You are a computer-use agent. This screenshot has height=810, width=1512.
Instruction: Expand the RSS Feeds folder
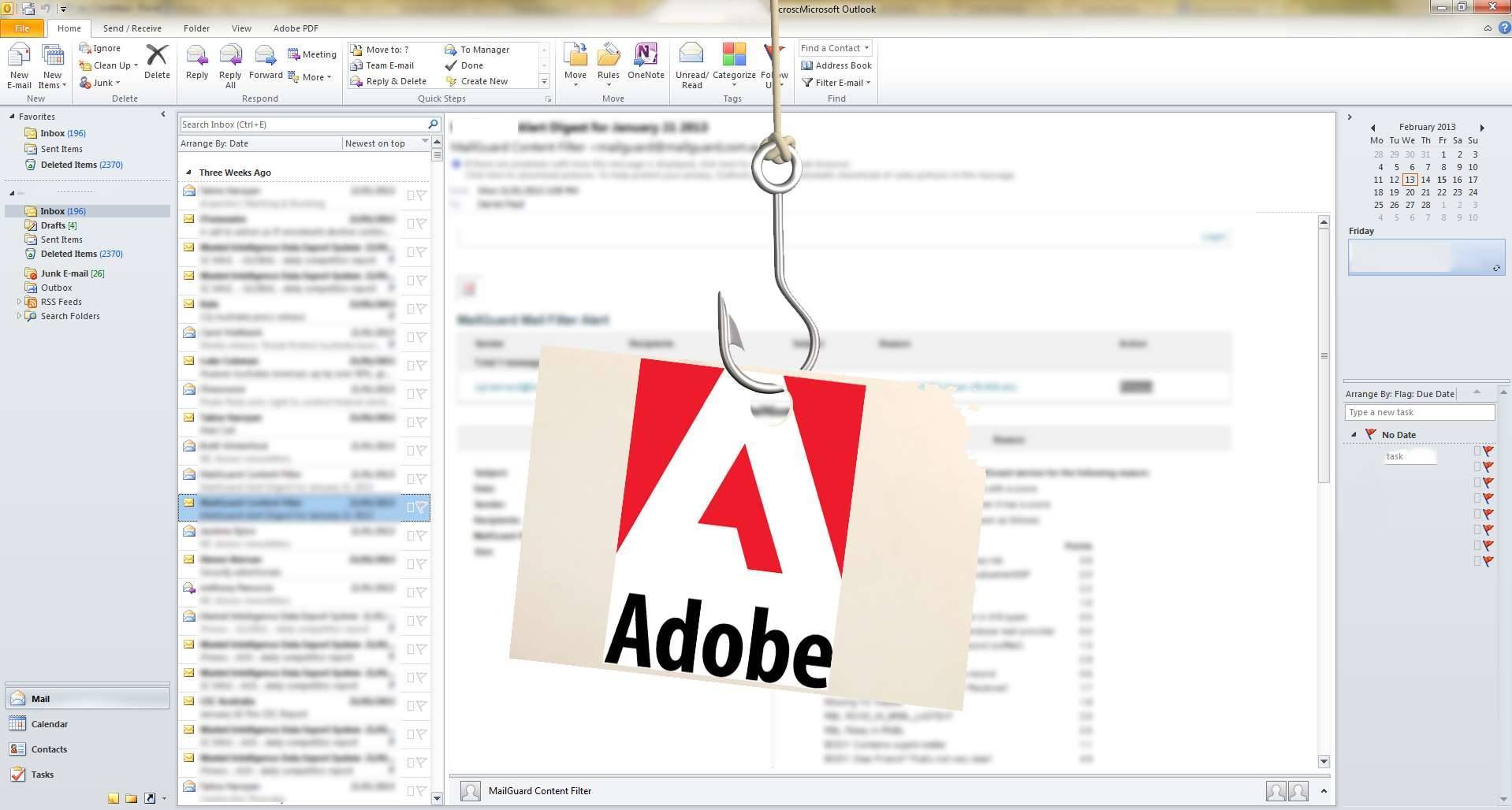(19, 301)
